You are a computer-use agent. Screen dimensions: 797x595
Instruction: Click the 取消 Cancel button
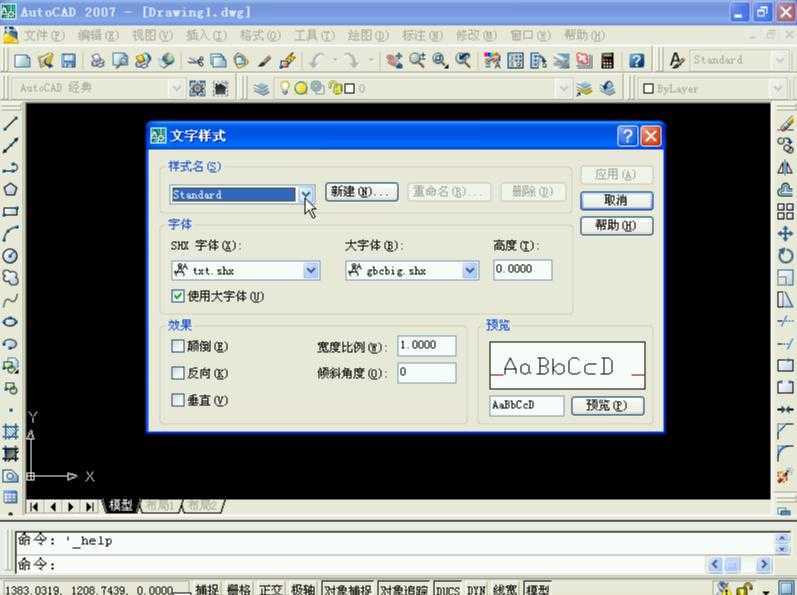(617, 200)
